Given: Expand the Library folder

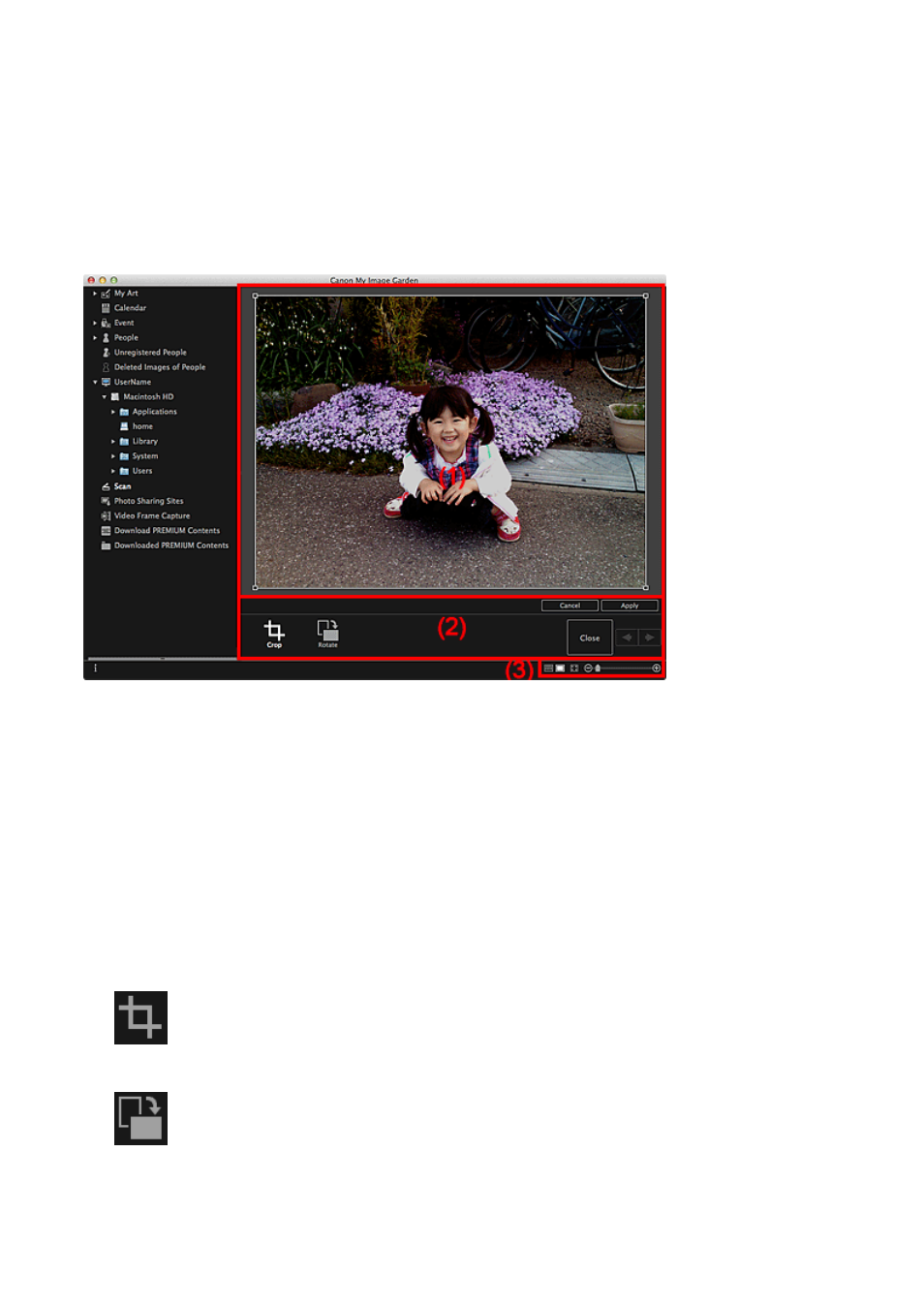Looking at the screenshot, I should pos(113,441).
